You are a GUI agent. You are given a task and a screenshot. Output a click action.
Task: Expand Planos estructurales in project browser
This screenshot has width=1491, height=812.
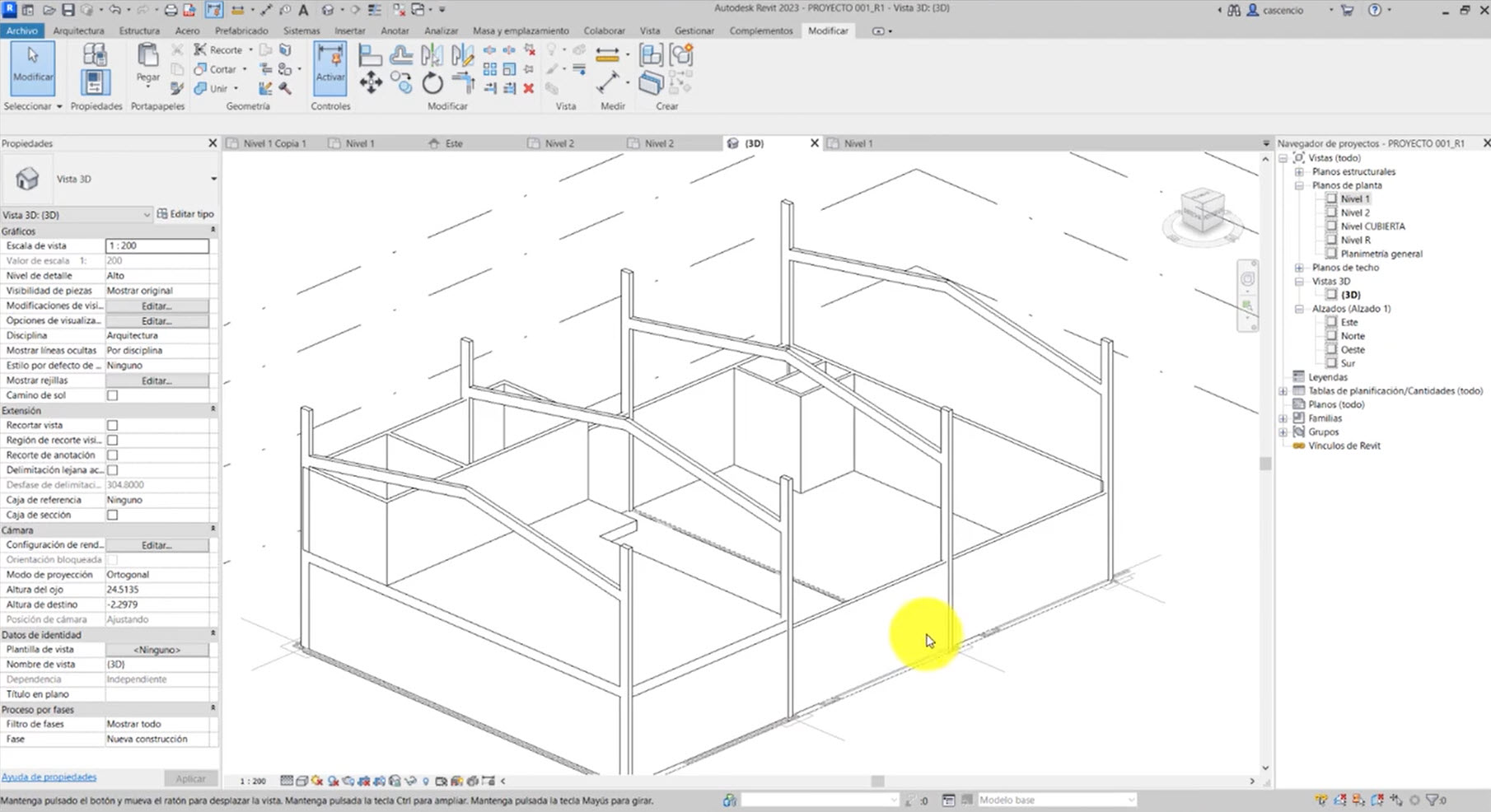(x=1299, y=172)
